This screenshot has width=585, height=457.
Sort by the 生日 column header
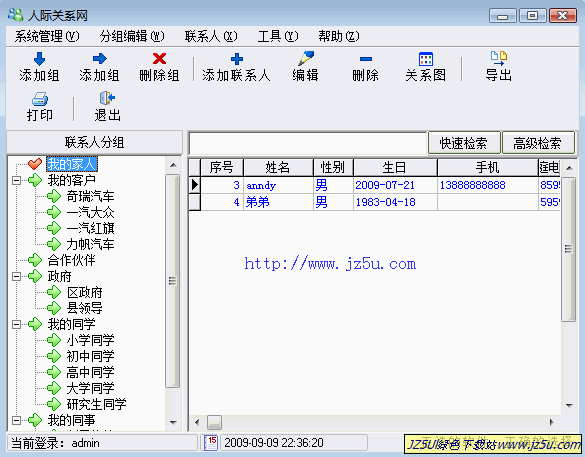click(x=395, y=168)
